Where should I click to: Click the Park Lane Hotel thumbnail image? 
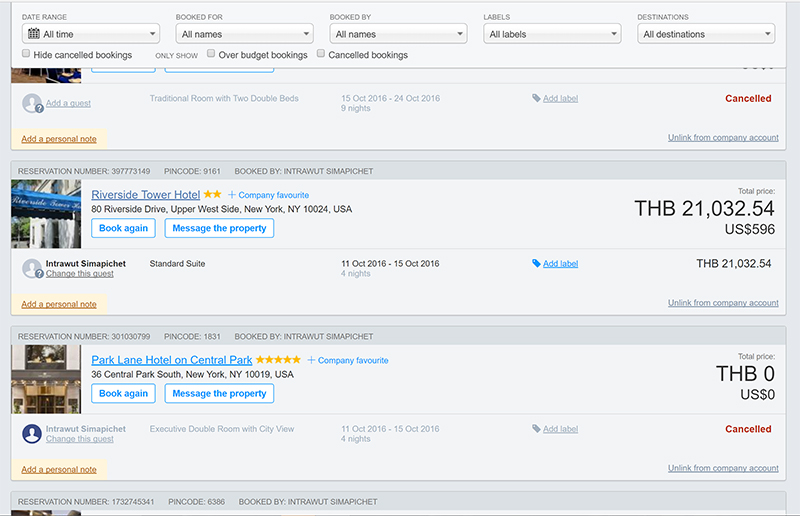pos(46,379)
